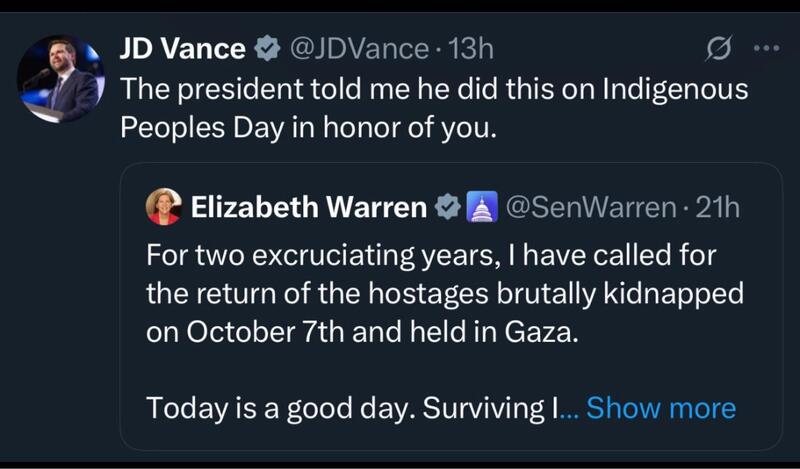Click 'return of the hostages brutally kidnapped' line
Screen dimensions: 800x469
coord(445,295)
